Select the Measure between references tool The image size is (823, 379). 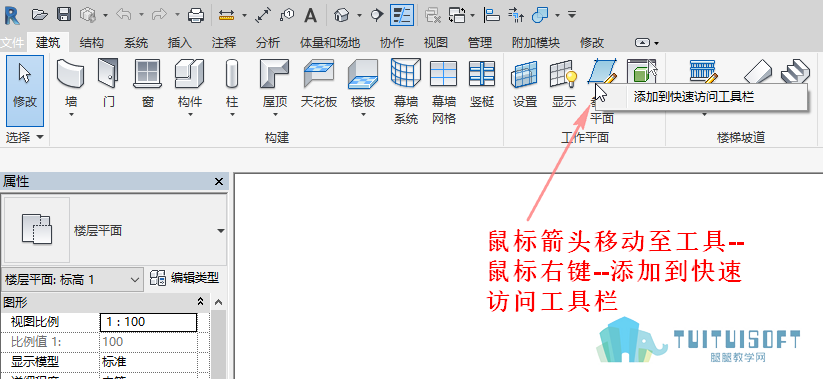tap(226, 16)
